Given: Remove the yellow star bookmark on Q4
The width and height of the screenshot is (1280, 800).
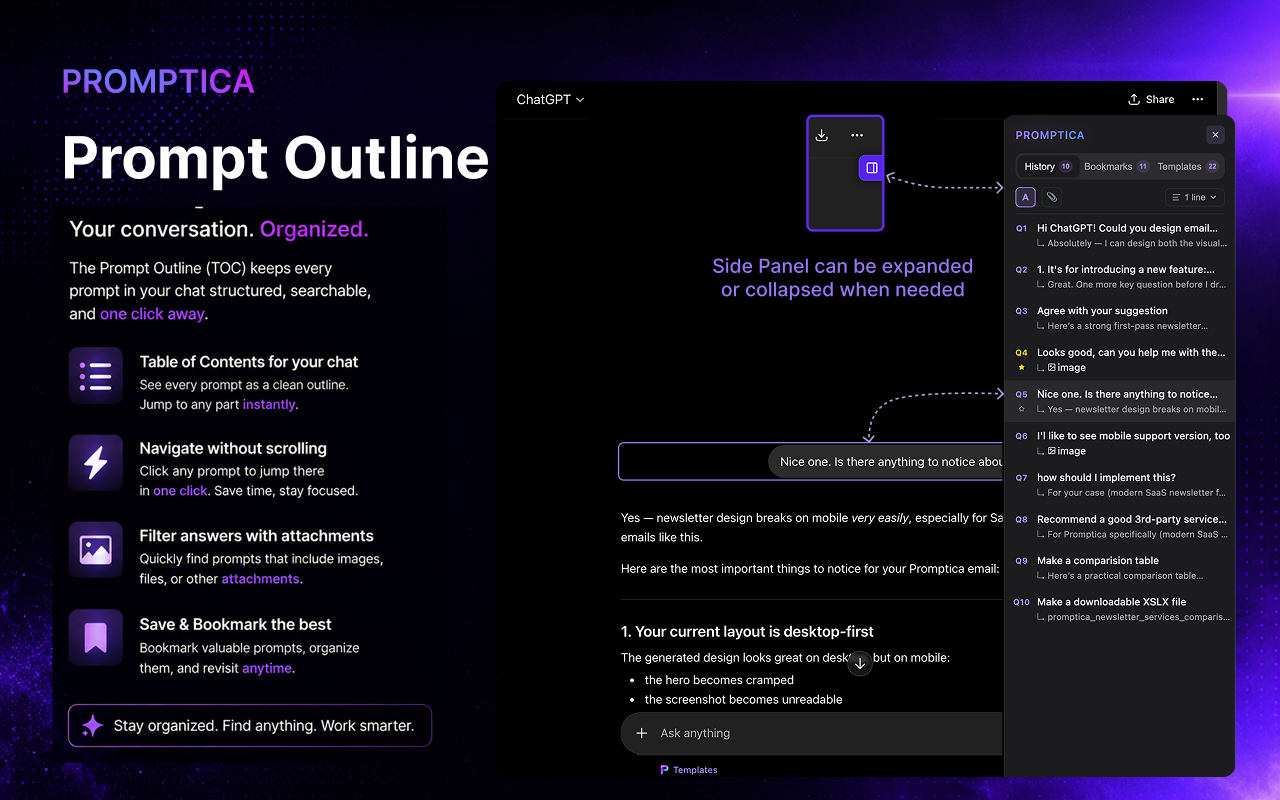Looking at the screenshot, I should [1021, 367].
